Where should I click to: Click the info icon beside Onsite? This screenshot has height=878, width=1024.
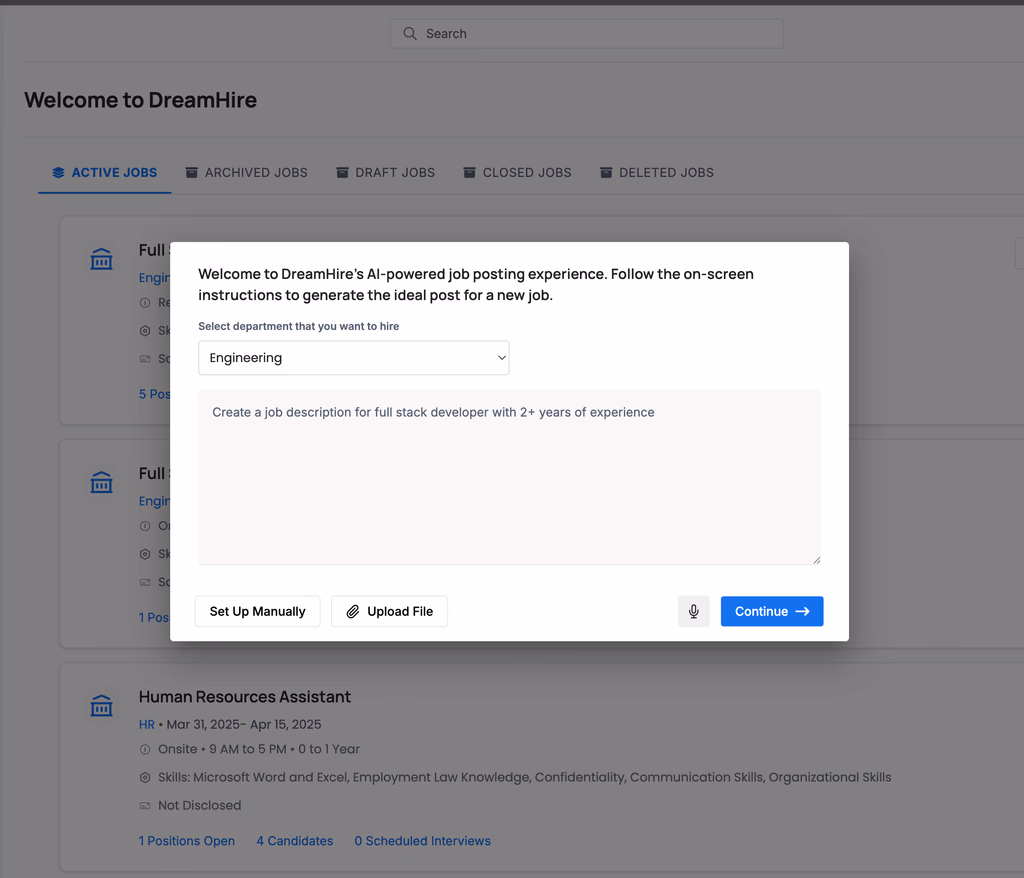pos(145,749)
